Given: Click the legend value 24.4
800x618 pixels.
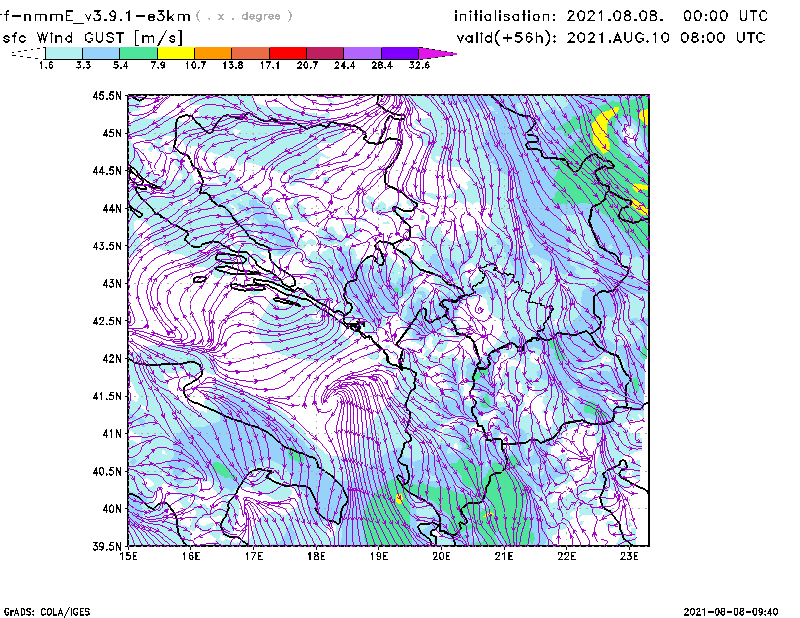Looking at the screenshot, I should [x=344, y=65].
